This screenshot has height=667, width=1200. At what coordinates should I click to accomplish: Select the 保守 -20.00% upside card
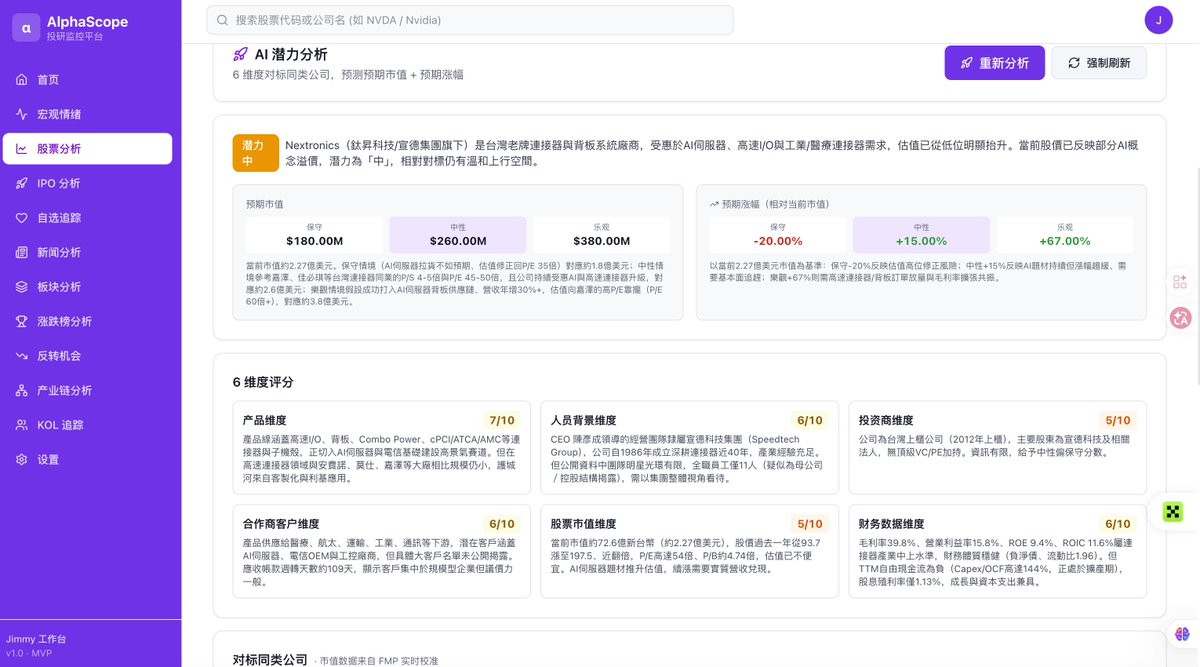point(778,235)
